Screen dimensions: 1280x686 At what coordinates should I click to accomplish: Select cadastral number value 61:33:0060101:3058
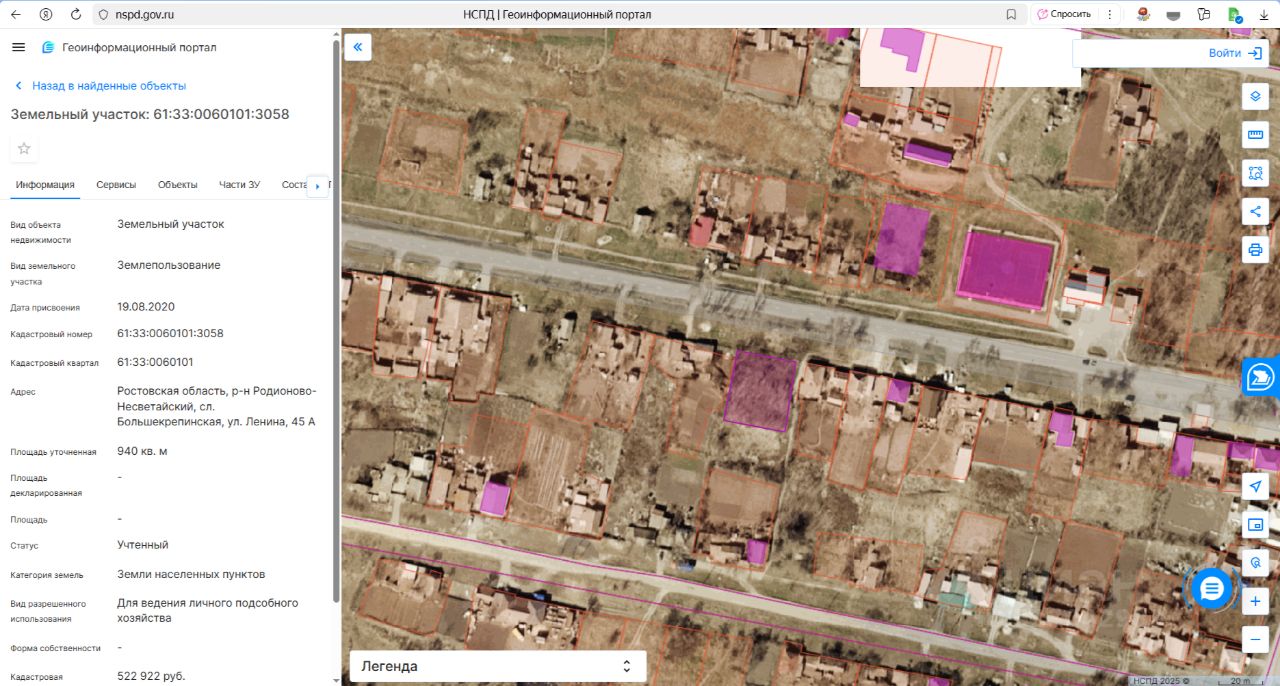[170, 333]
